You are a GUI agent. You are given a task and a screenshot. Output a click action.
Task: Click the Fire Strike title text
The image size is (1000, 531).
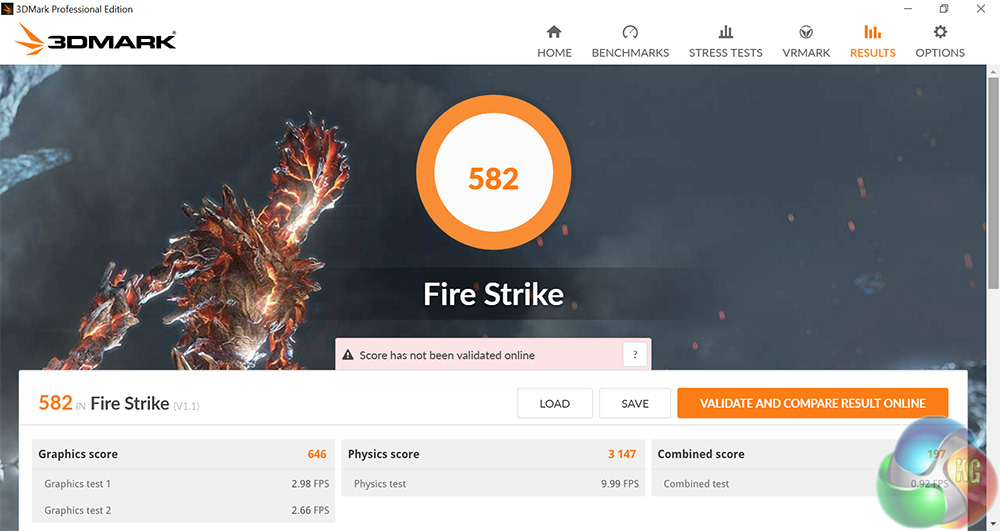(494, 295)
